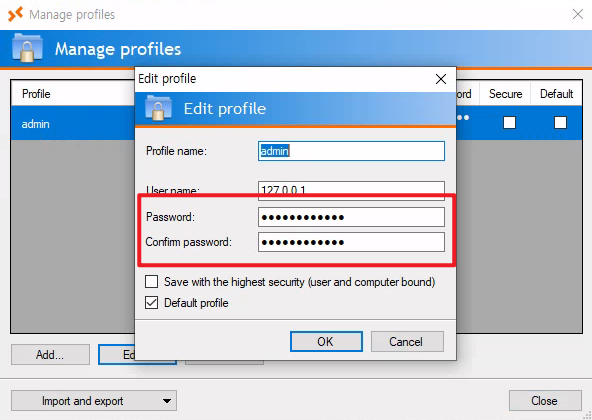Click the folder lock icon in Edit profile header
Image resolution: width=592 pixels, height=420 pixels.
(x=159, y=108)
